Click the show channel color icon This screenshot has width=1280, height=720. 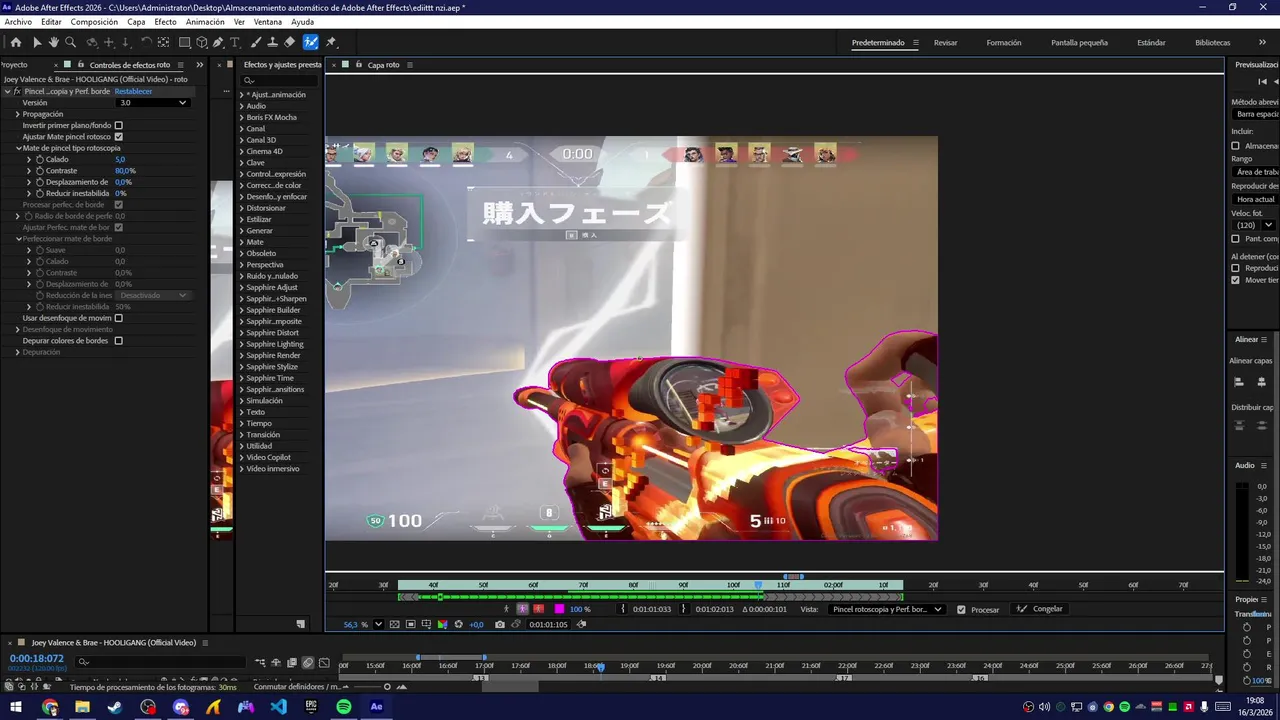(442, 624)
